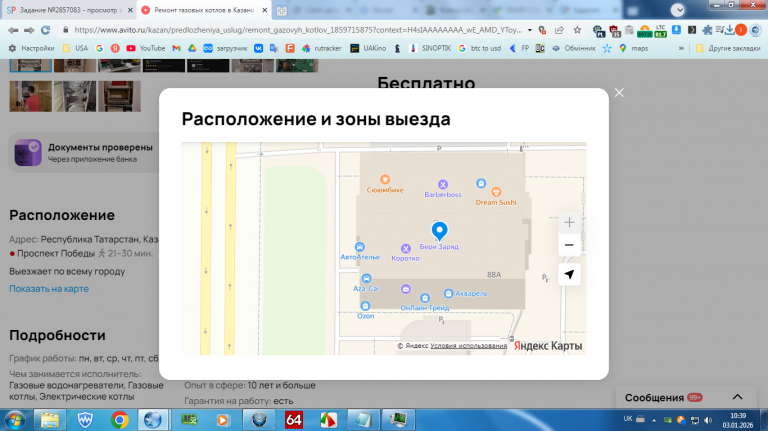The height and width of the screenshot is (431, 768).
Task: Open Chrome from the Windows taskbar
Action: [120, 420]
